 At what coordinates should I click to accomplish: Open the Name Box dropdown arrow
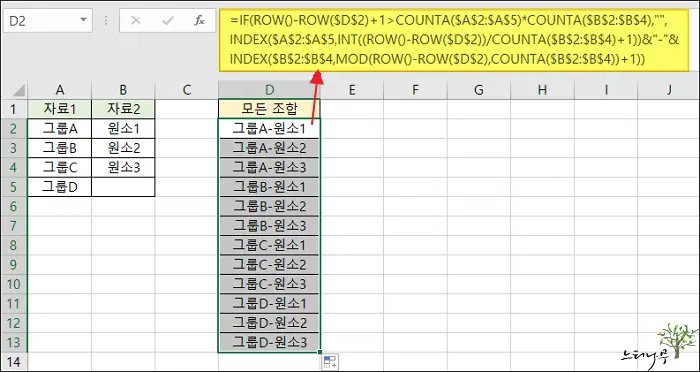83,20
